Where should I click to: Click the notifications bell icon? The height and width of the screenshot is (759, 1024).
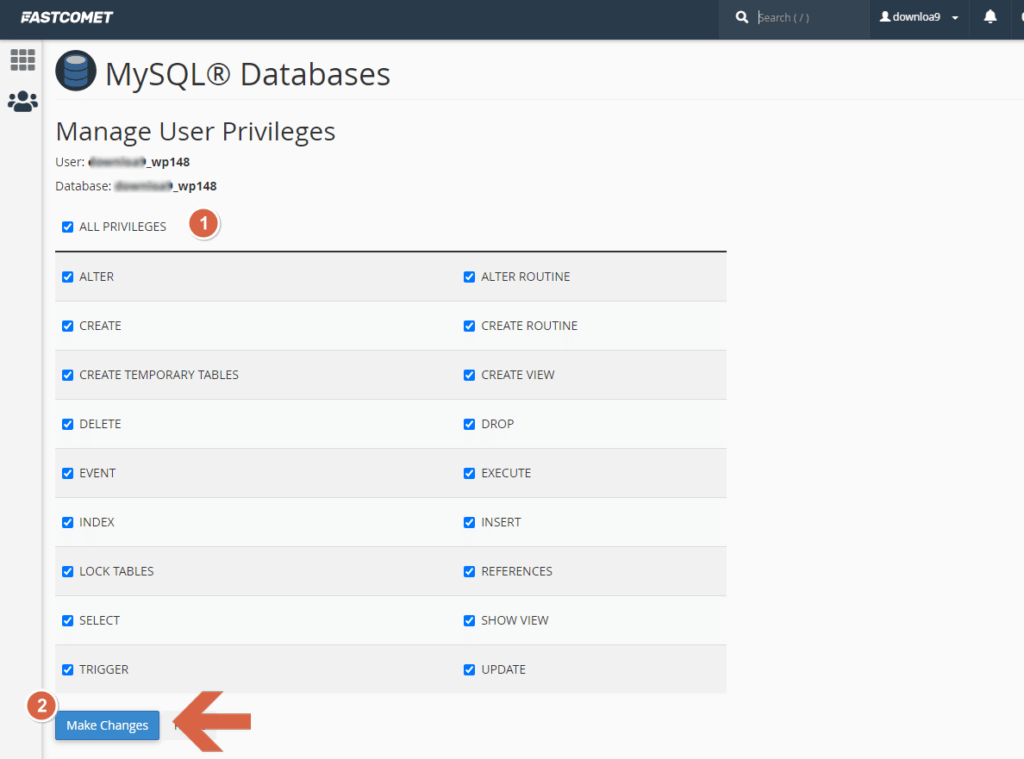point(990,17)
